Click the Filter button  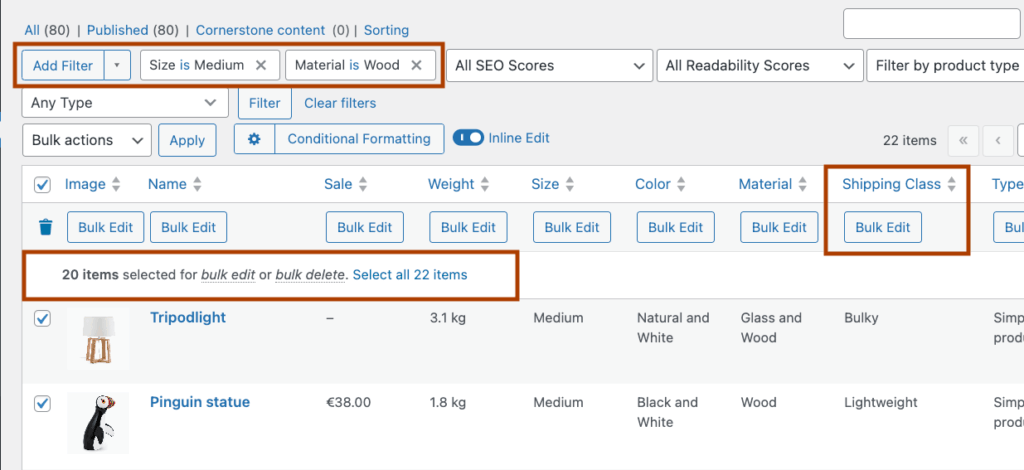(264, 103)
